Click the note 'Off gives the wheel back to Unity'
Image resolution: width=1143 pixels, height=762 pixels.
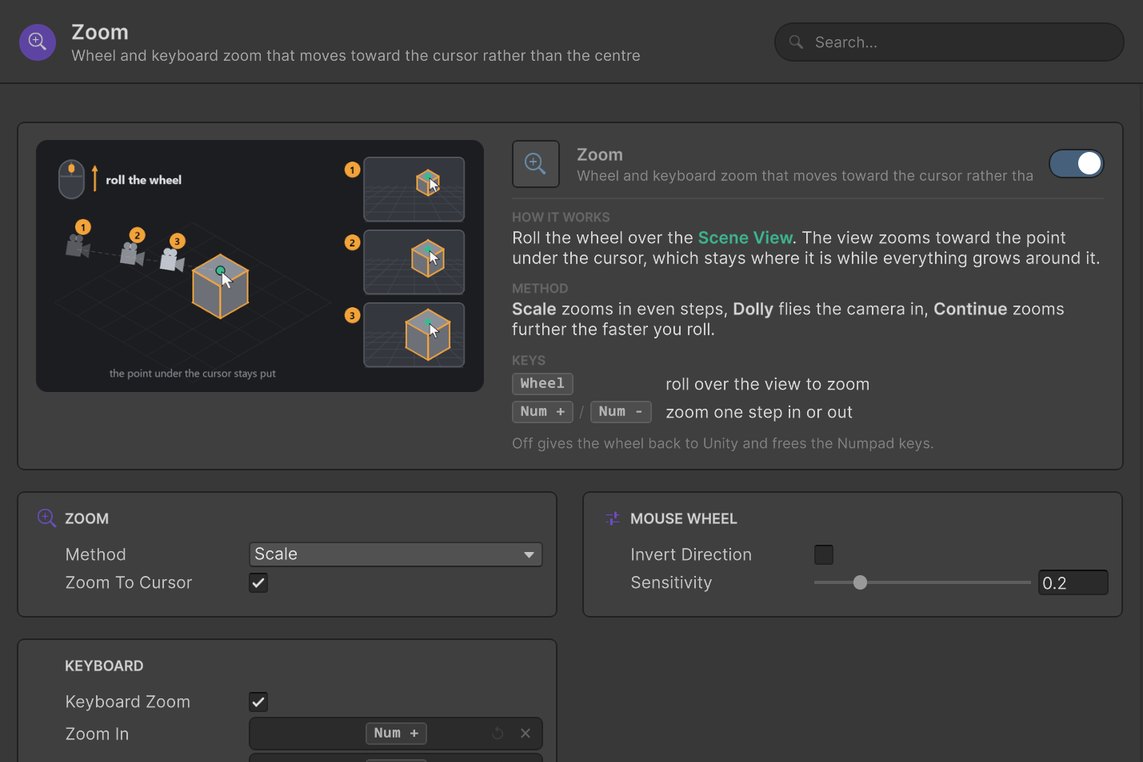click(722, 443)
